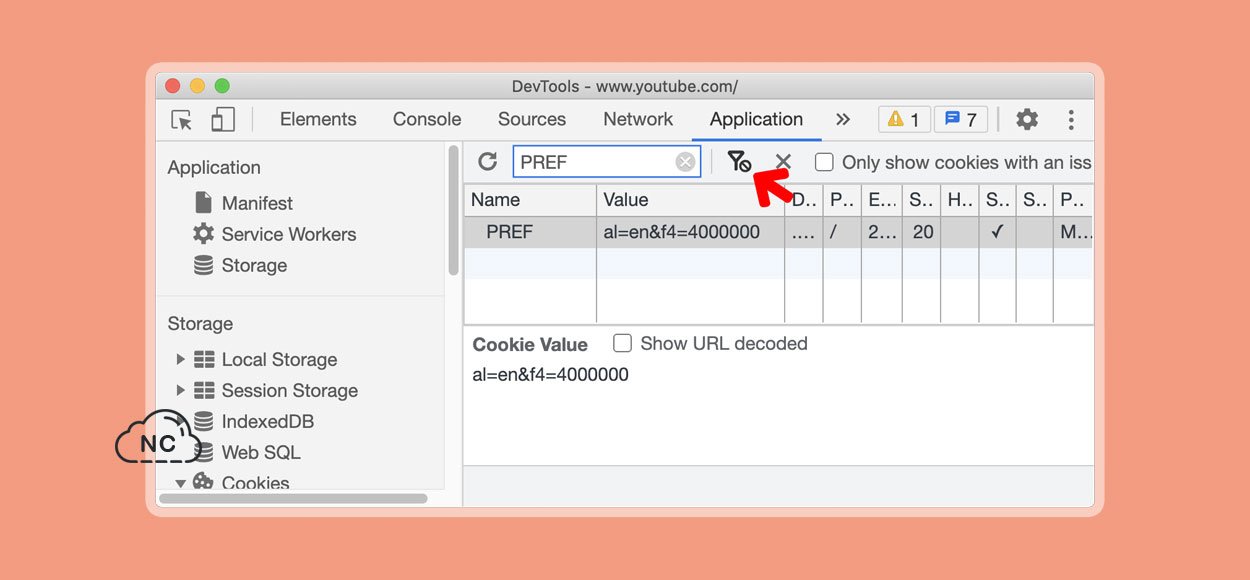Click the clear all cookies filter icon

click(x=739, y=161)
